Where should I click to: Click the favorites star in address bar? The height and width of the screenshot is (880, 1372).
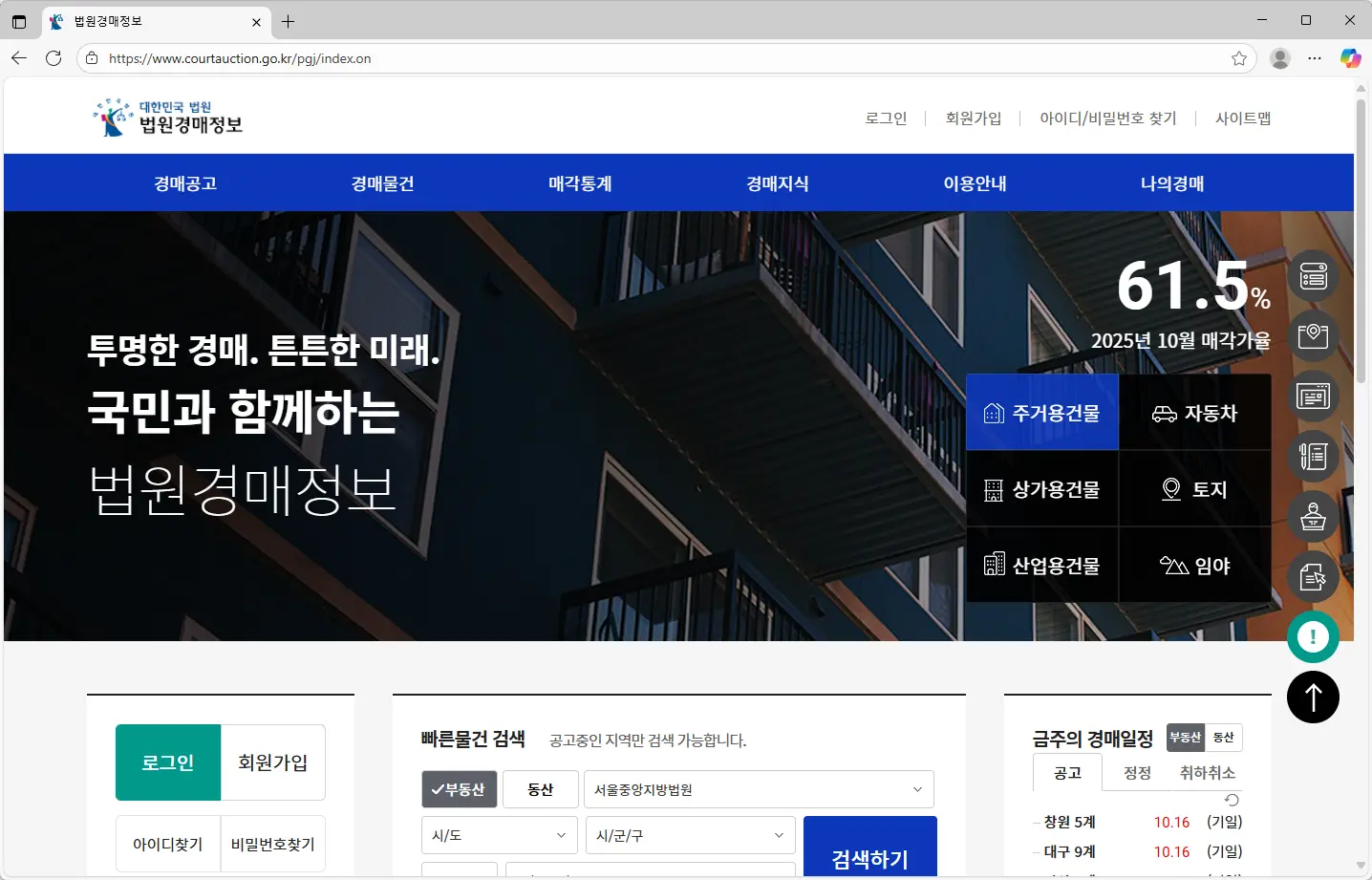(x=1239, y=58)
